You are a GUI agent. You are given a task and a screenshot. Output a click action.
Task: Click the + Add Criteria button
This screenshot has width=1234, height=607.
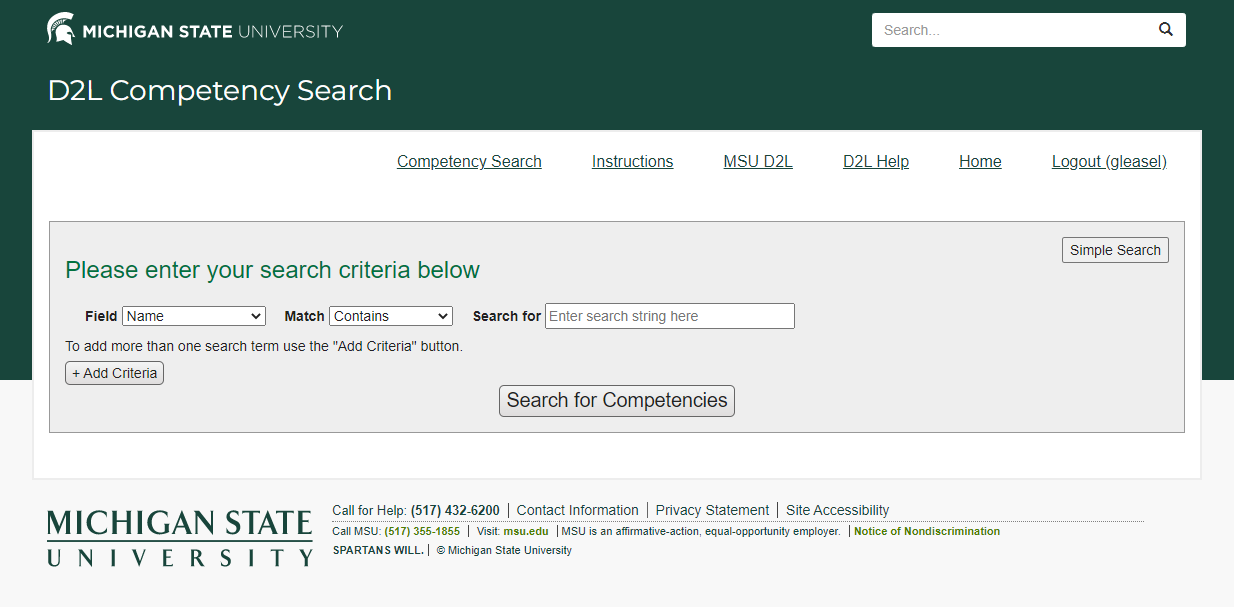[114, 373]
